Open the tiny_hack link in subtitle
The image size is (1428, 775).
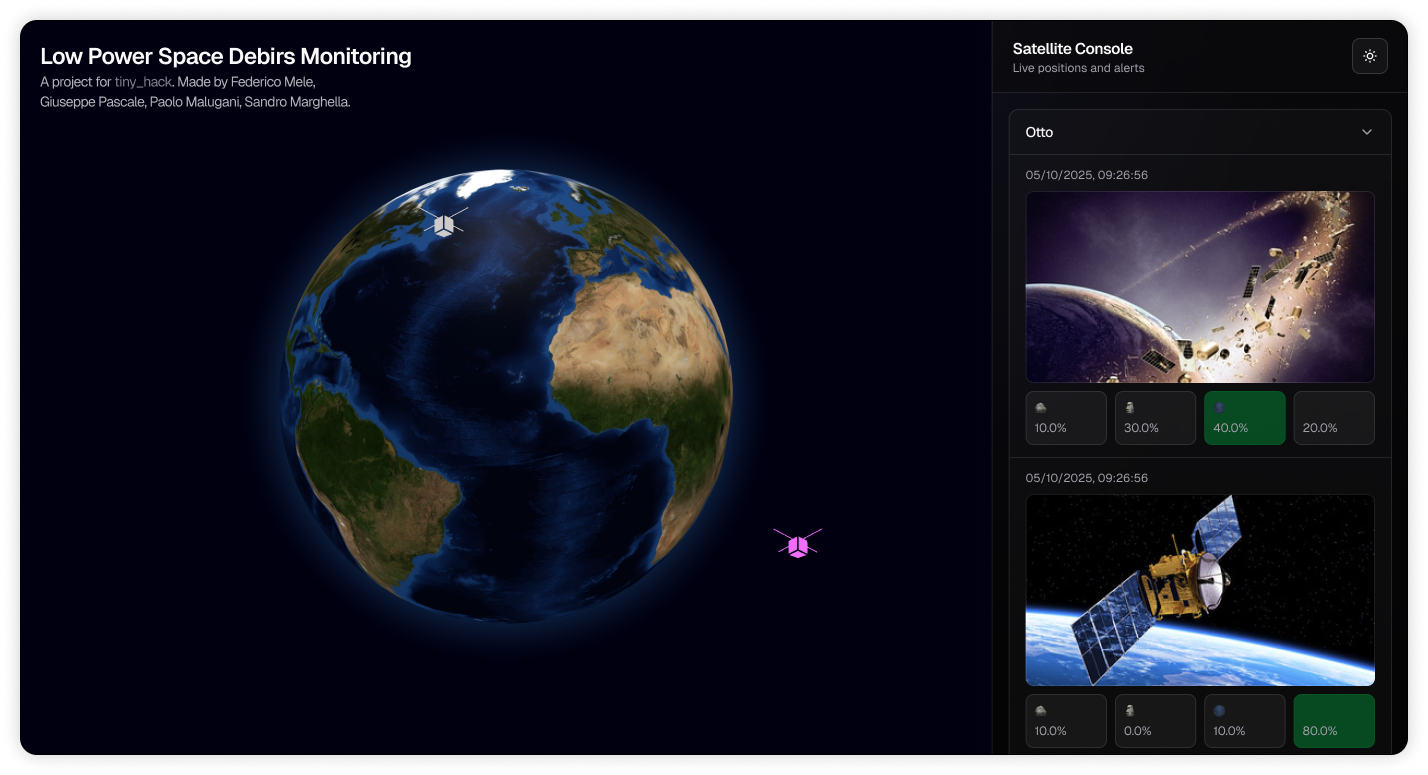click(x=143, y=82)
